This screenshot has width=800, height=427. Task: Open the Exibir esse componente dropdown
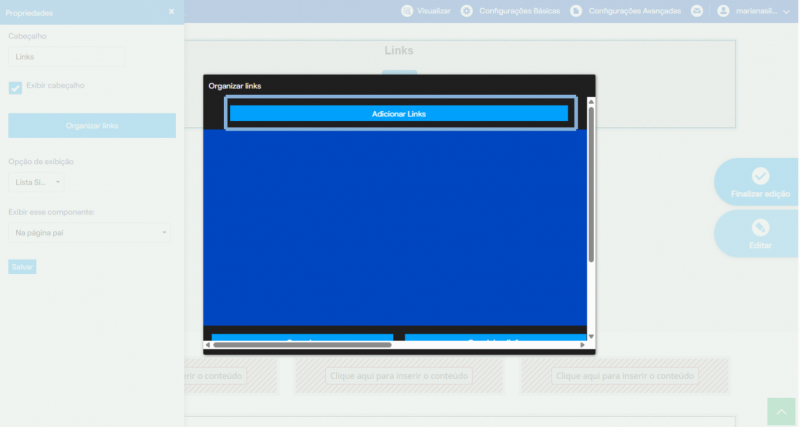point(89,233)
